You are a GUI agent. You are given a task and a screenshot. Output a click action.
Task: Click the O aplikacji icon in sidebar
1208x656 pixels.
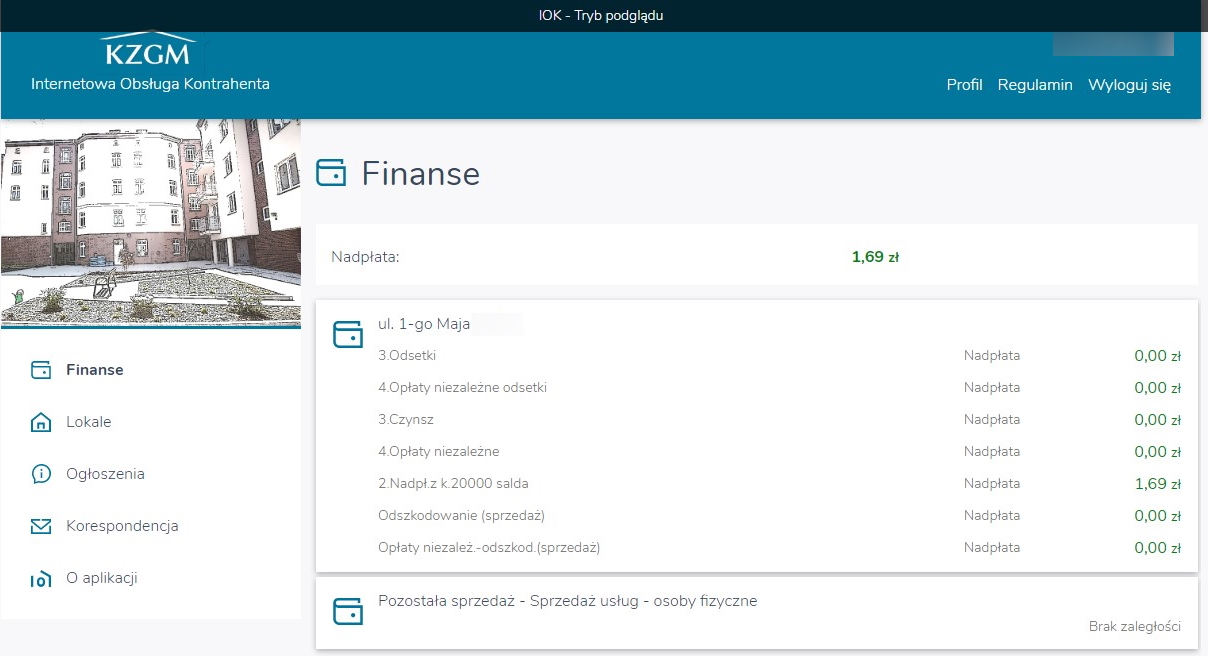(x=41, y=578)
